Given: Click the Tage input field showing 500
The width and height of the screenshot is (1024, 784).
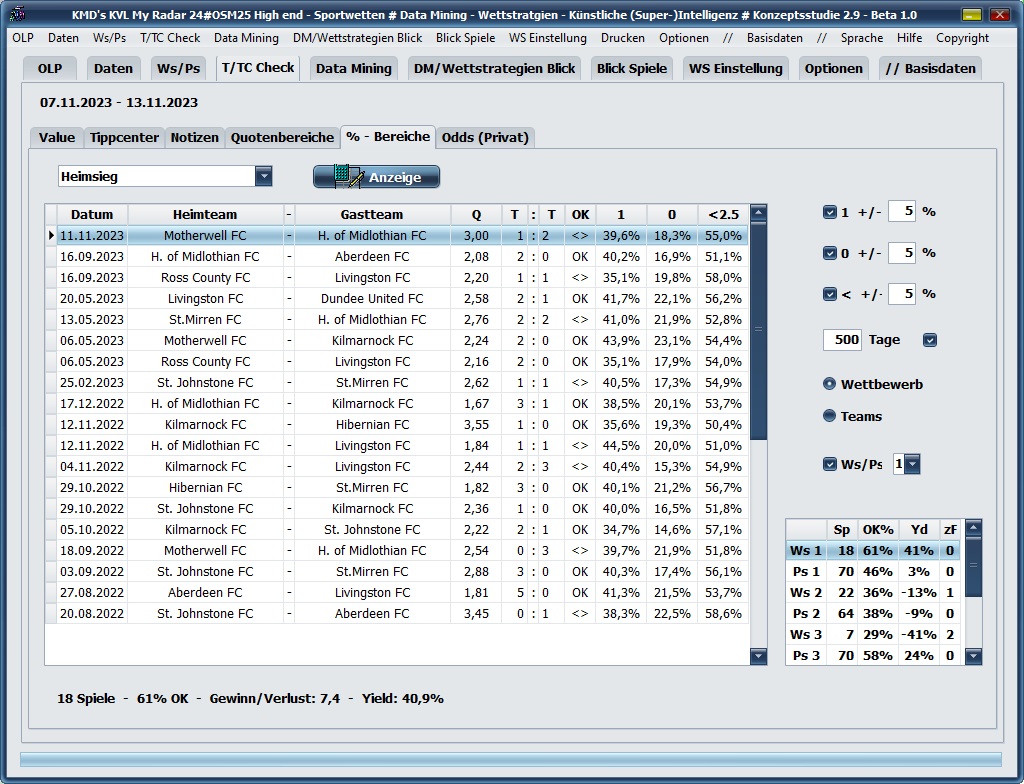Looking at the screenshot, I should [842, 340].
